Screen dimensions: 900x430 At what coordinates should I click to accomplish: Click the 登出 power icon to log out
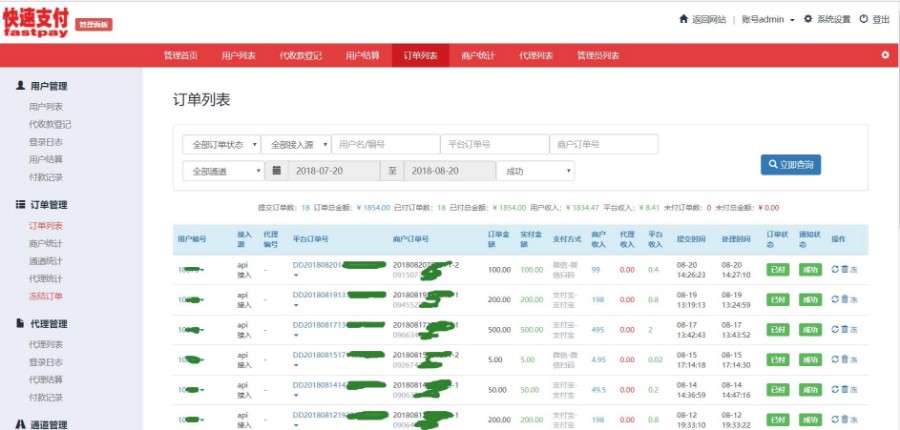point(874,19)
